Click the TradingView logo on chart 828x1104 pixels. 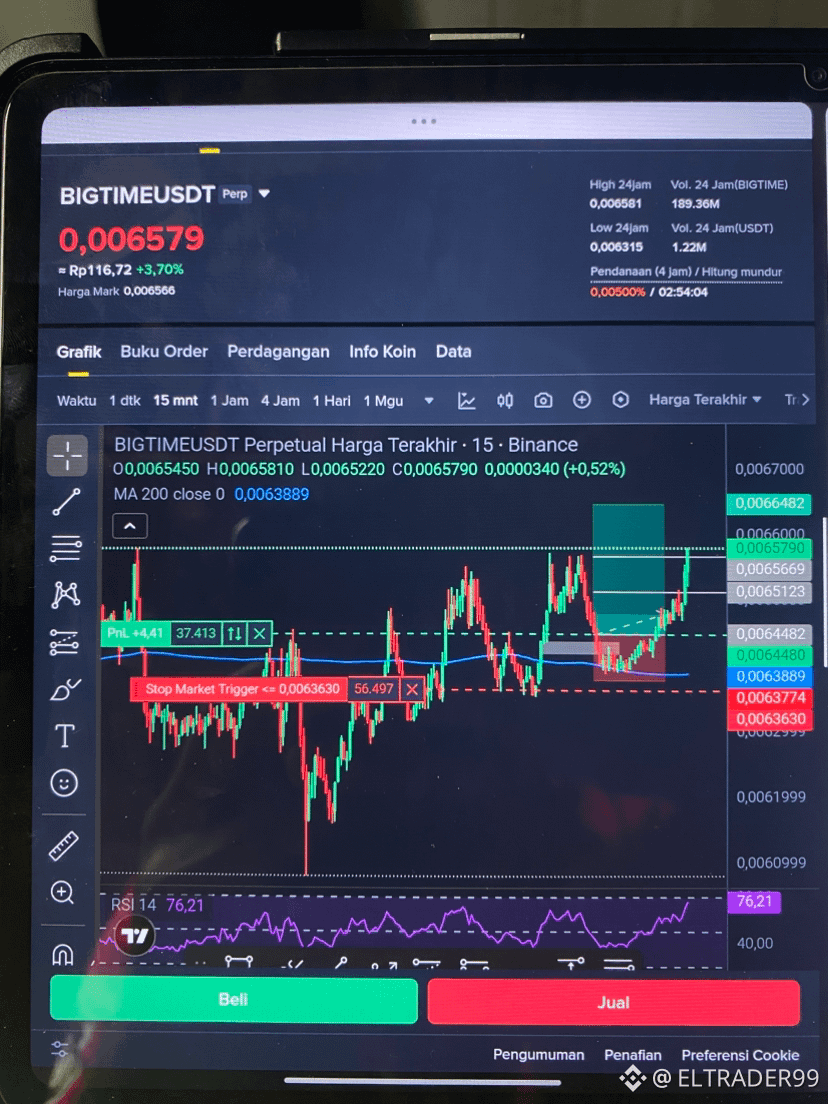point(134,936)
